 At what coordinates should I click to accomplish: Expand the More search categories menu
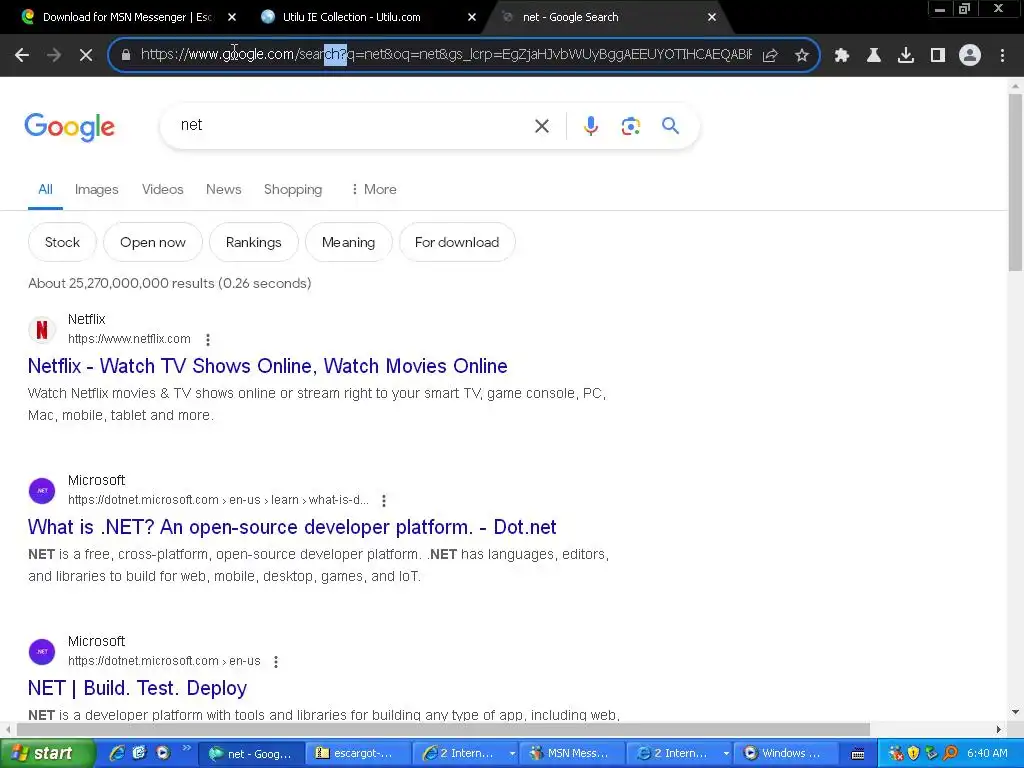pos(374,189)
